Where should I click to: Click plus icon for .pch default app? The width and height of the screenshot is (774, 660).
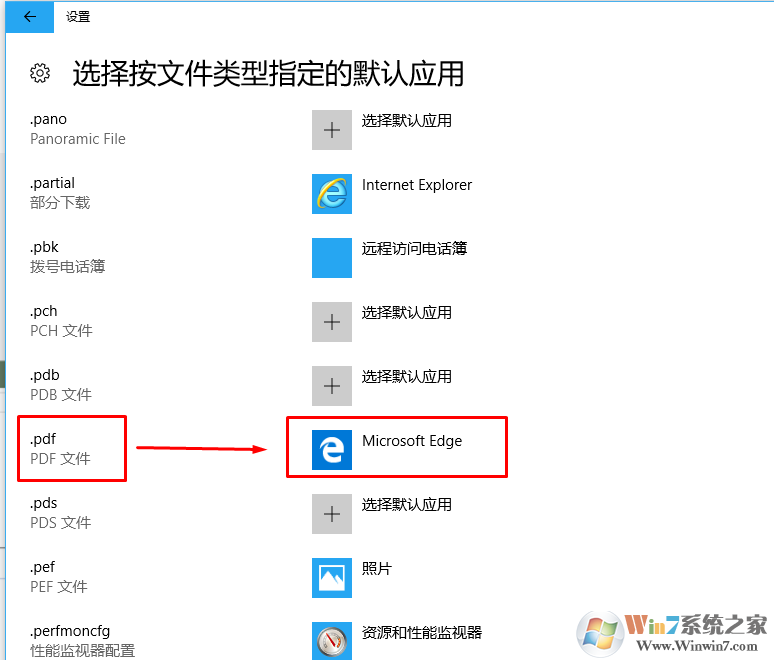332,322
